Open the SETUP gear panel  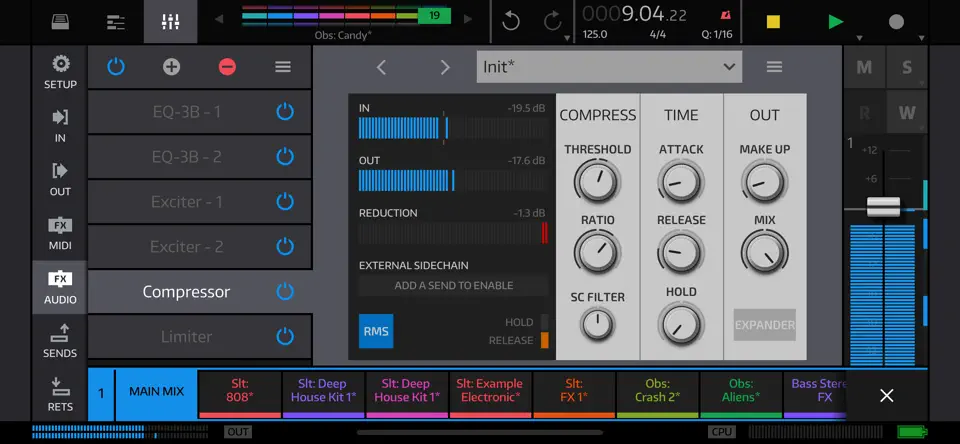60,72
